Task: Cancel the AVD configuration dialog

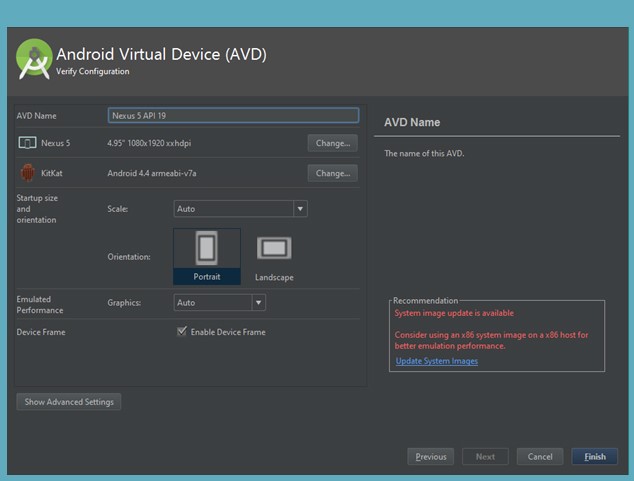Action: (540, 457)
